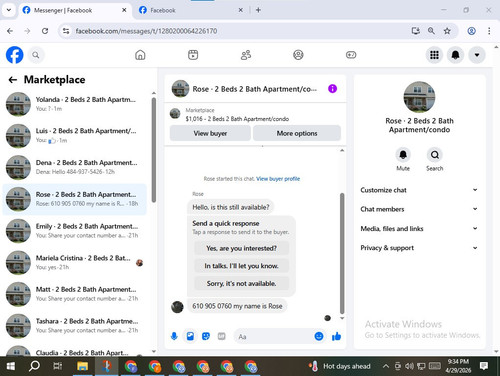Image resolution: width=500 pixels, height=376 pixels.
Task: Click the listing thumbnail in the chat header
Action: tap(180, 89)
